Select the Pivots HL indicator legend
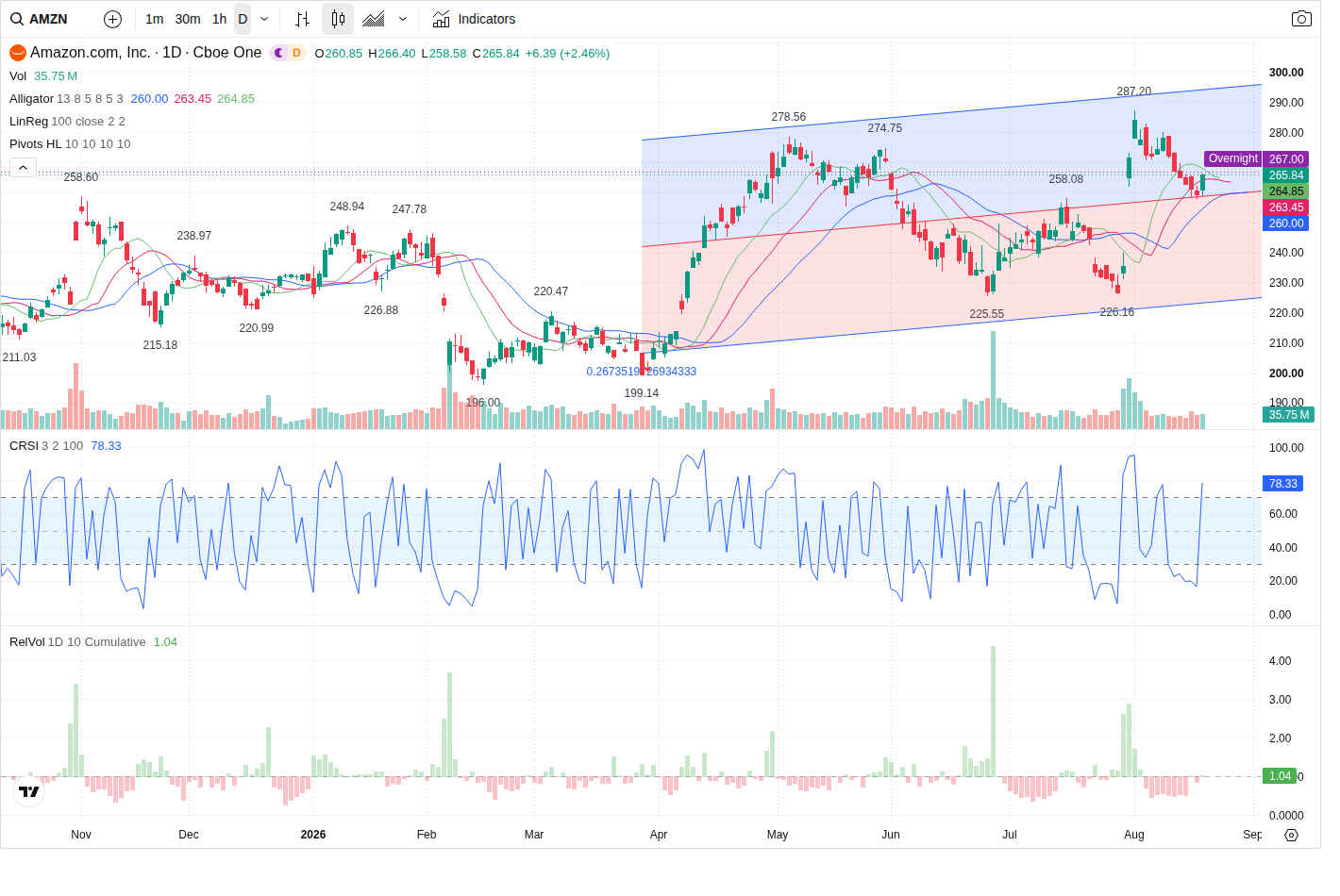 click(35, 144)
